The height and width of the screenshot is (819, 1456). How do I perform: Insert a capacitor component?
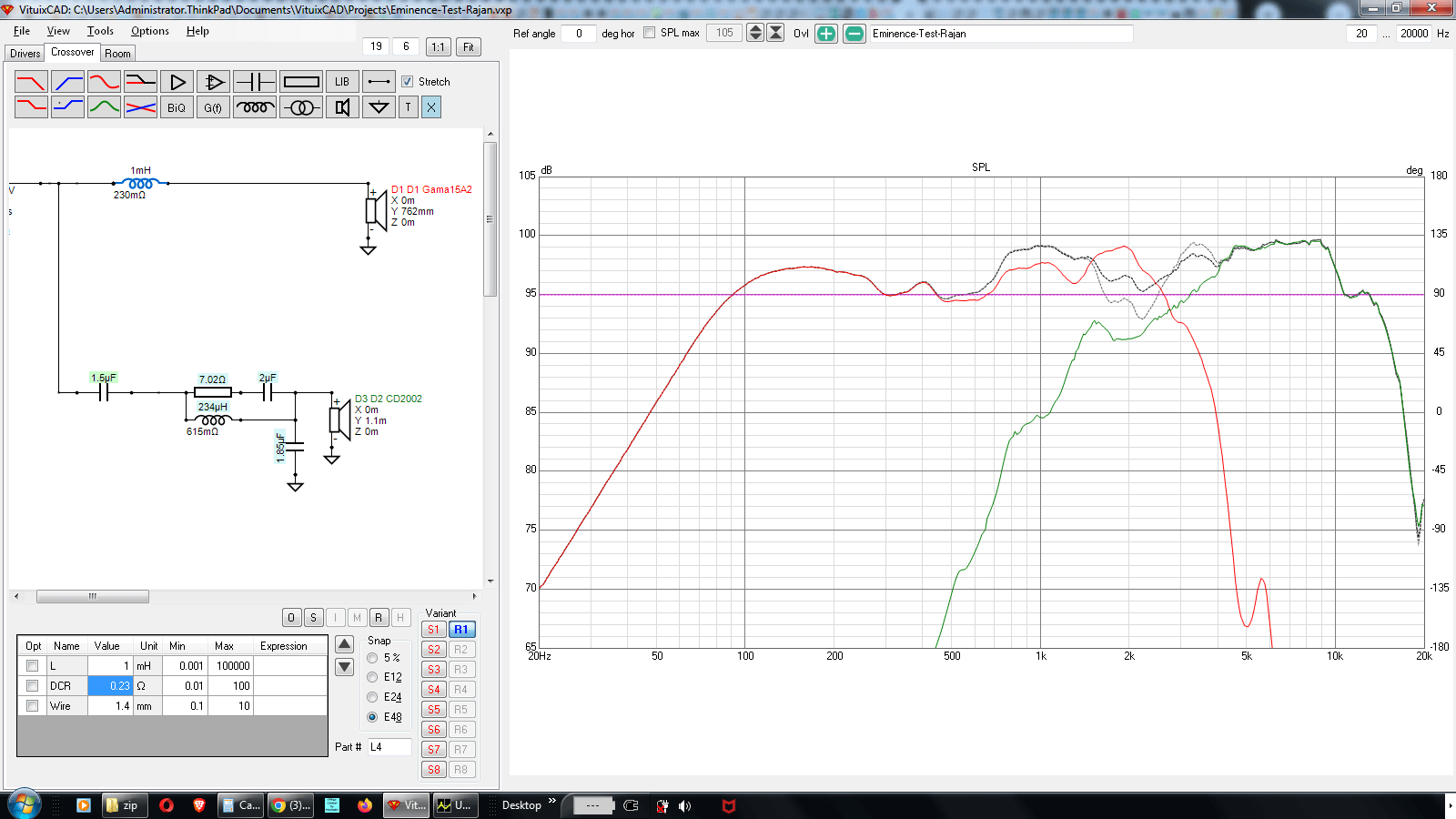pos(255,82)
